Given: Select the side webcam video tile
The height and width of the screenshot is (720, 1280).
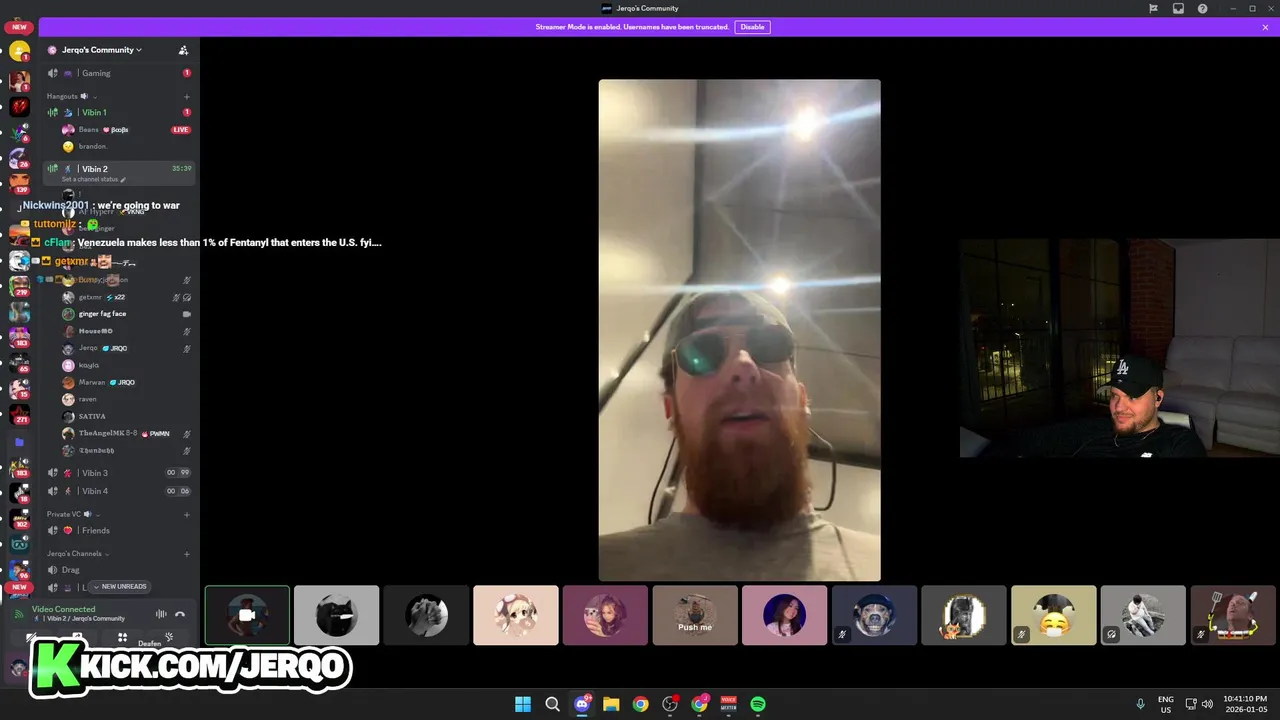Looking at the screenshot, I should tap(1119, 348).
